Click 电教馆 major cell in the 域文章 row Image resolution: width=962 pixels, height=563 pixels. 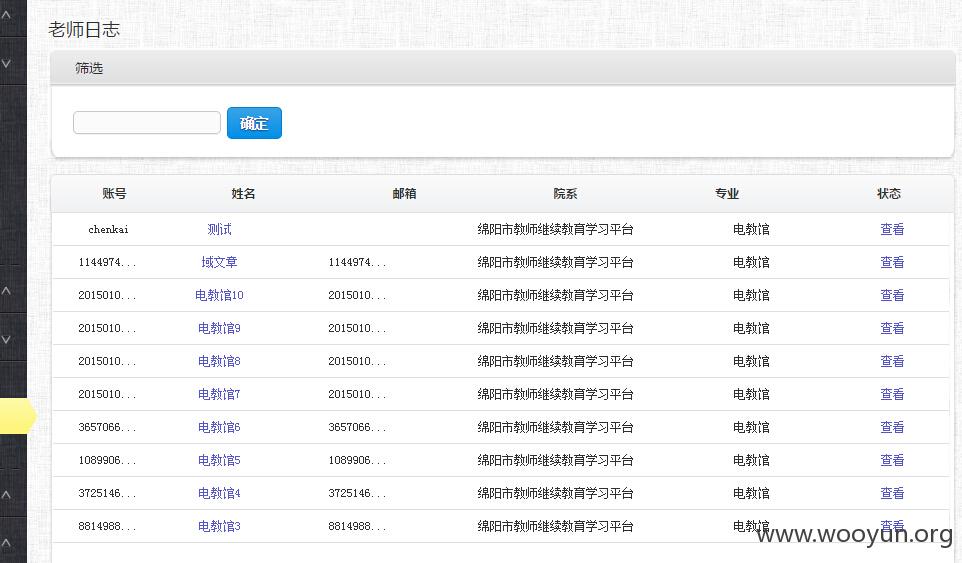[751, 262]
